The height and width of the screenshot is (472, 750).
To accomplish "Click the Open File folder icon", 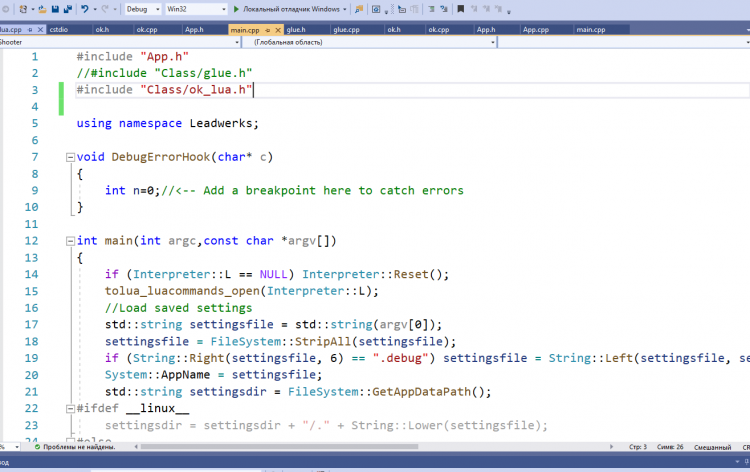I will coord(42,9).
